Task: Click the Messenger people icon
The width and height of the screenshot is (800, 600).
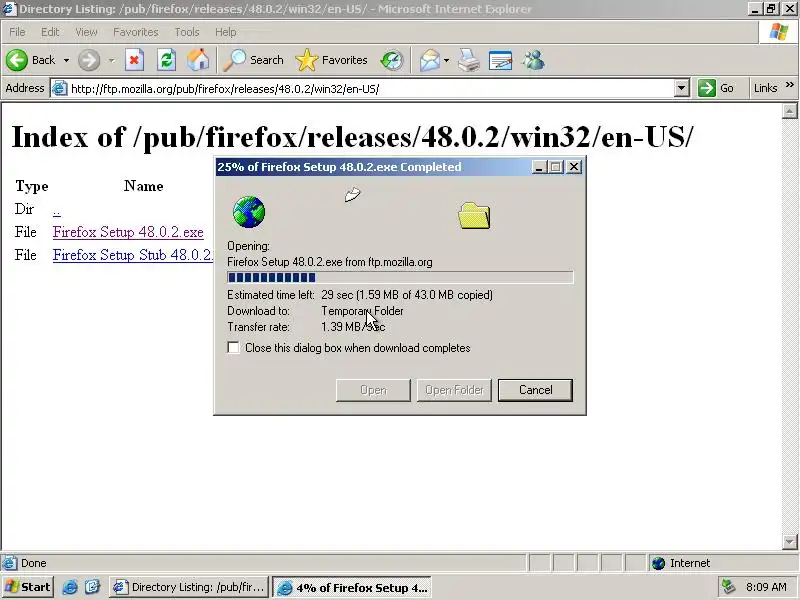Action: [x=533, y=60]
